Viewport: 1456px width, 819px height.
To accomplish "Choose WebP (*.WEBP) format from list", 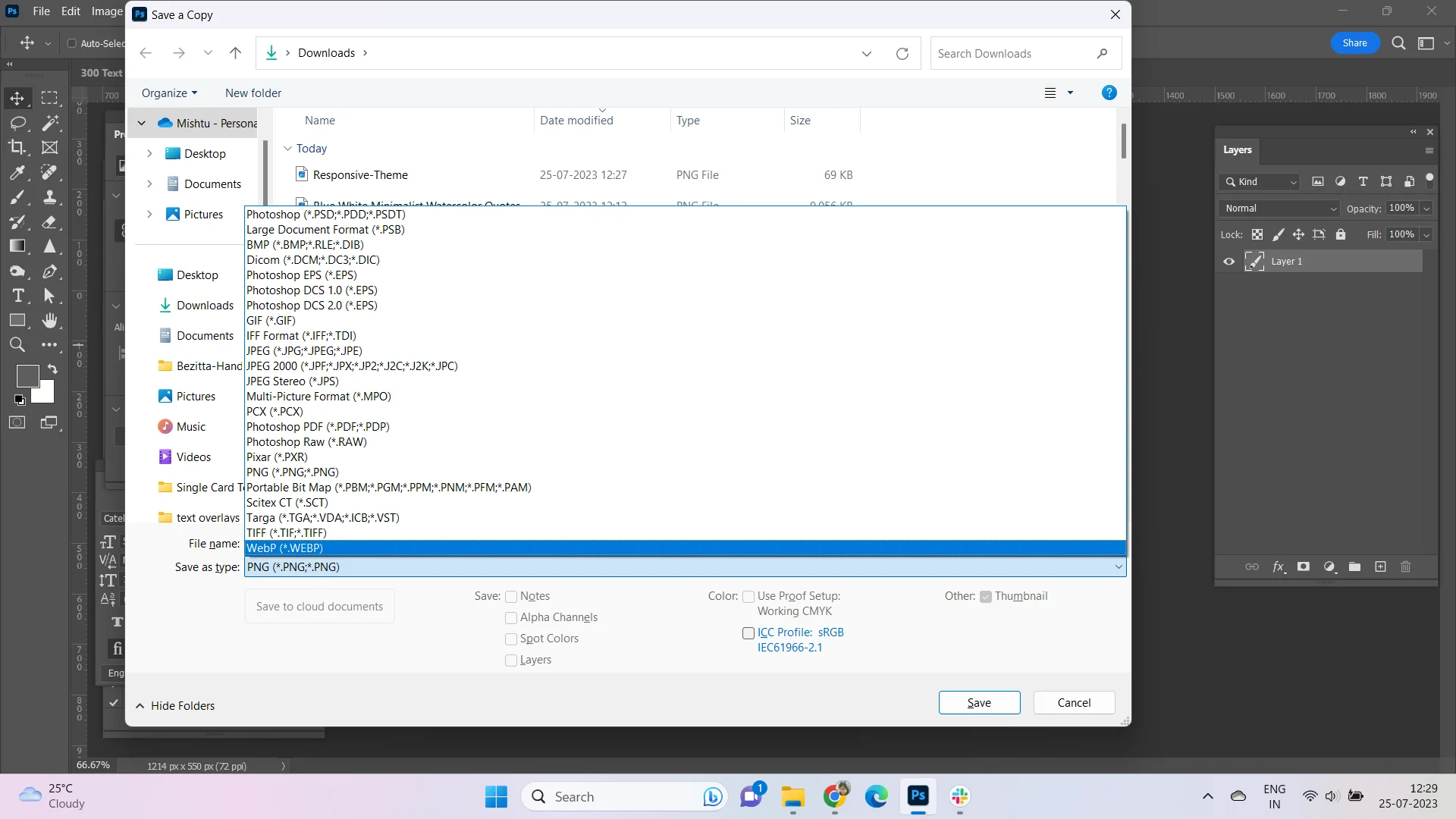I will tap(685, 548).
